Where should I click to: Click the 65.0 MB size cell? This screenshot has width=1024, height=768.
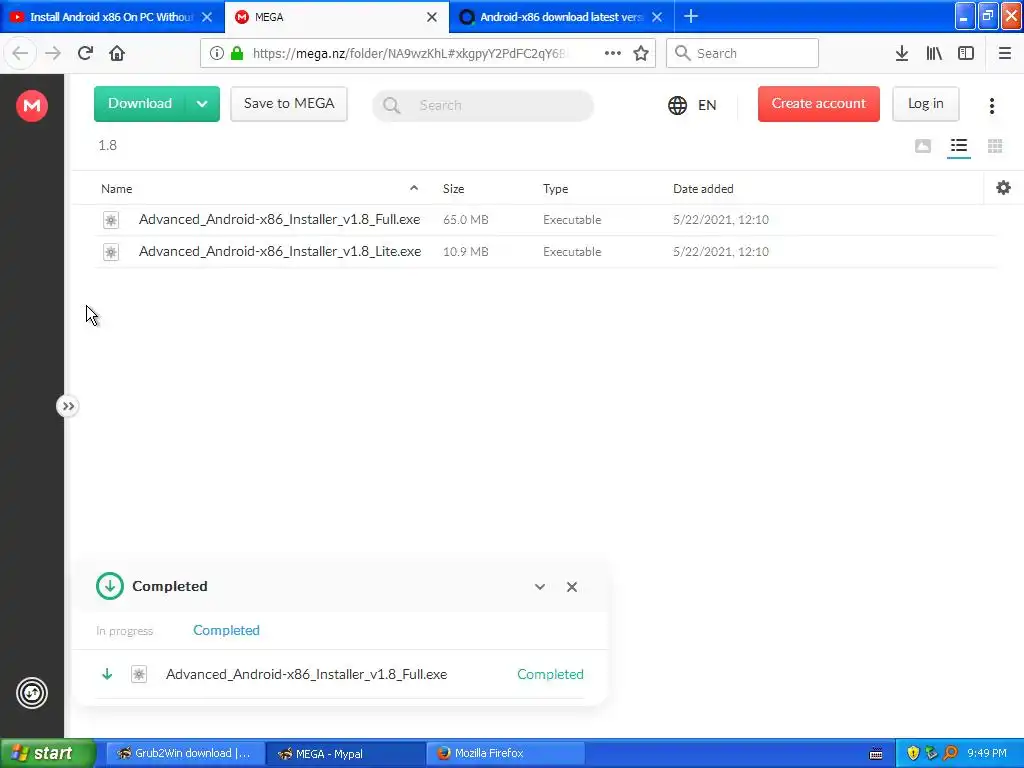pyautogui.click(x=466, y=220)
